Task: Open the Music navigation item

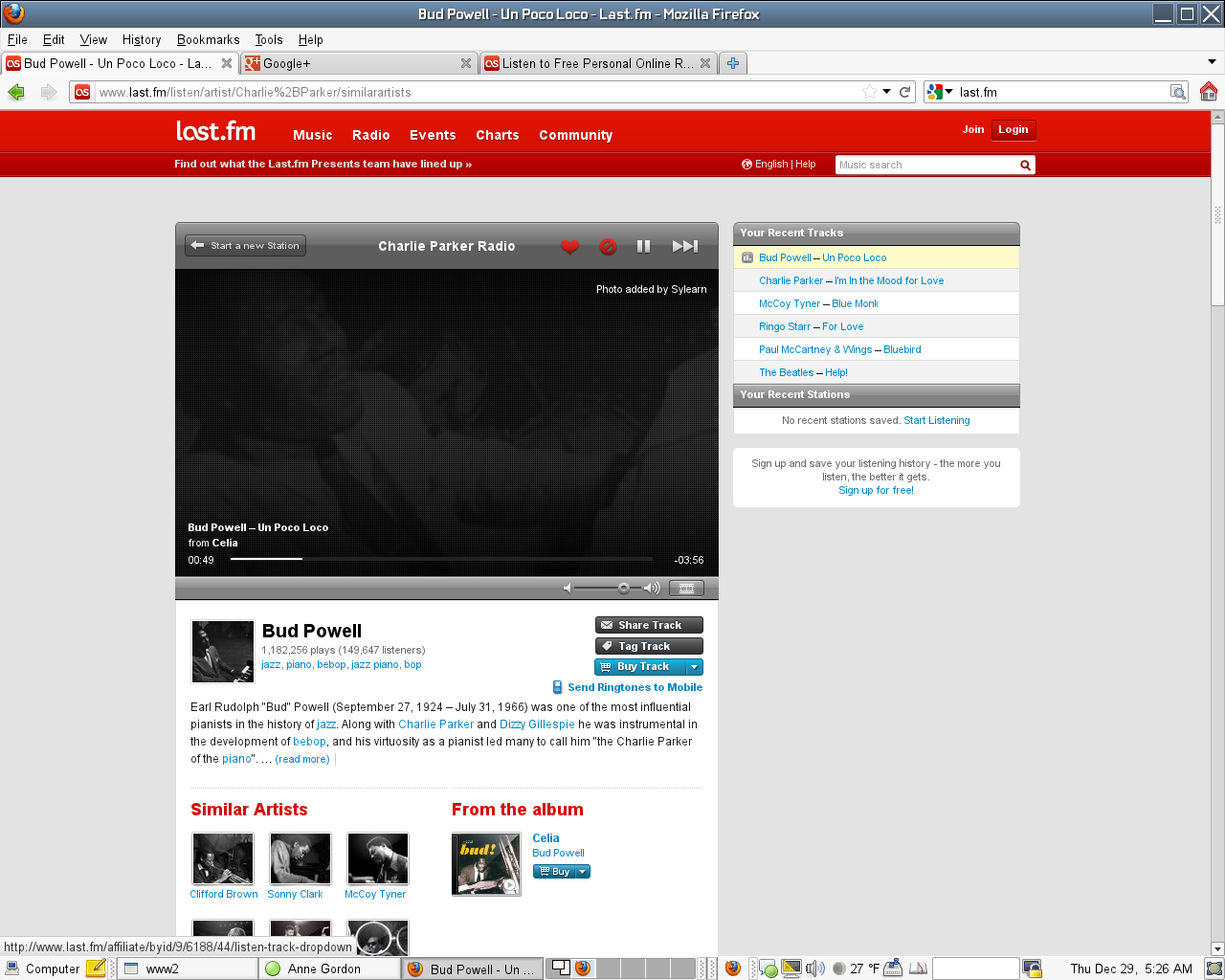Action: coord(313,135)
